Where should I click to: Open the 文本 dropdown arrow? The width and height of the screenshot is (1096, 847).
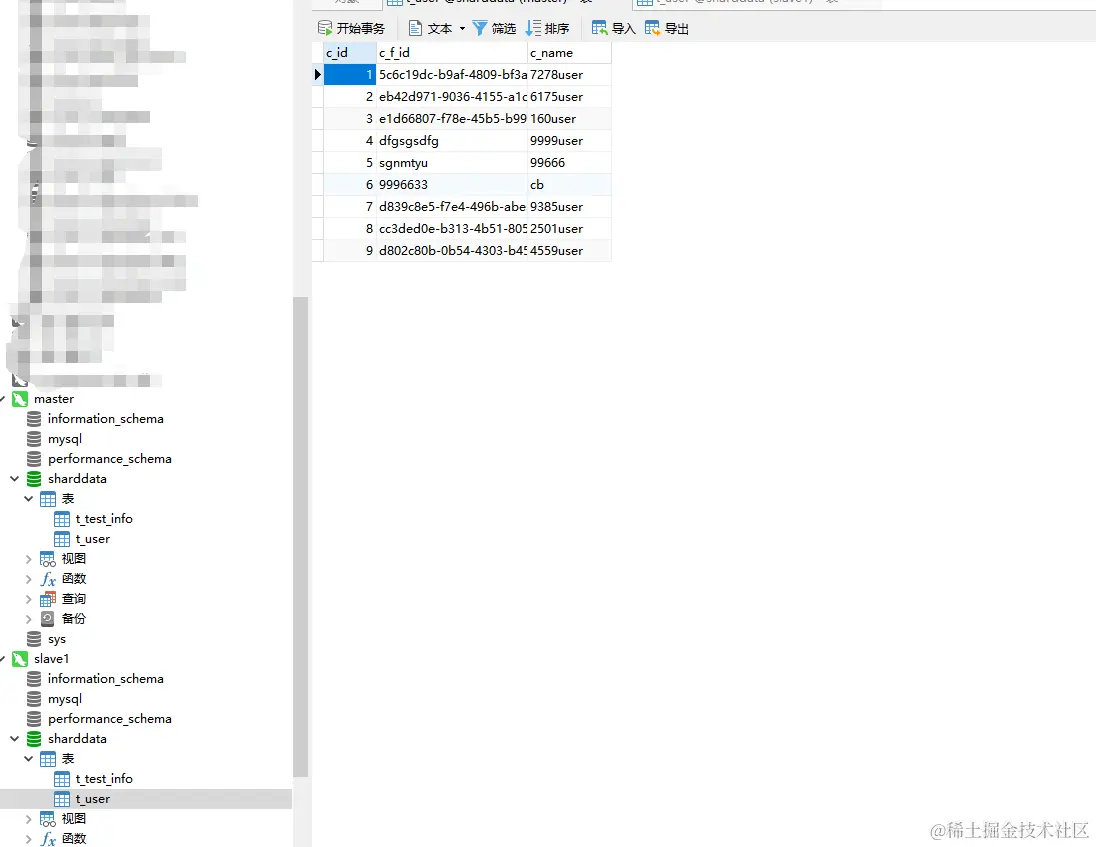coord(462,29)
